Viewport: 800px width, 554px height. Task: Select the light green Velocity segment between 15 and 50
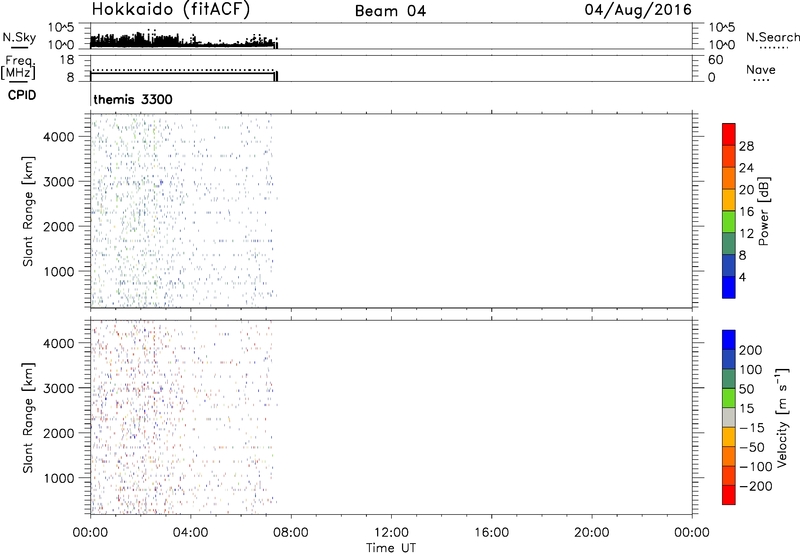click(729, 398)
